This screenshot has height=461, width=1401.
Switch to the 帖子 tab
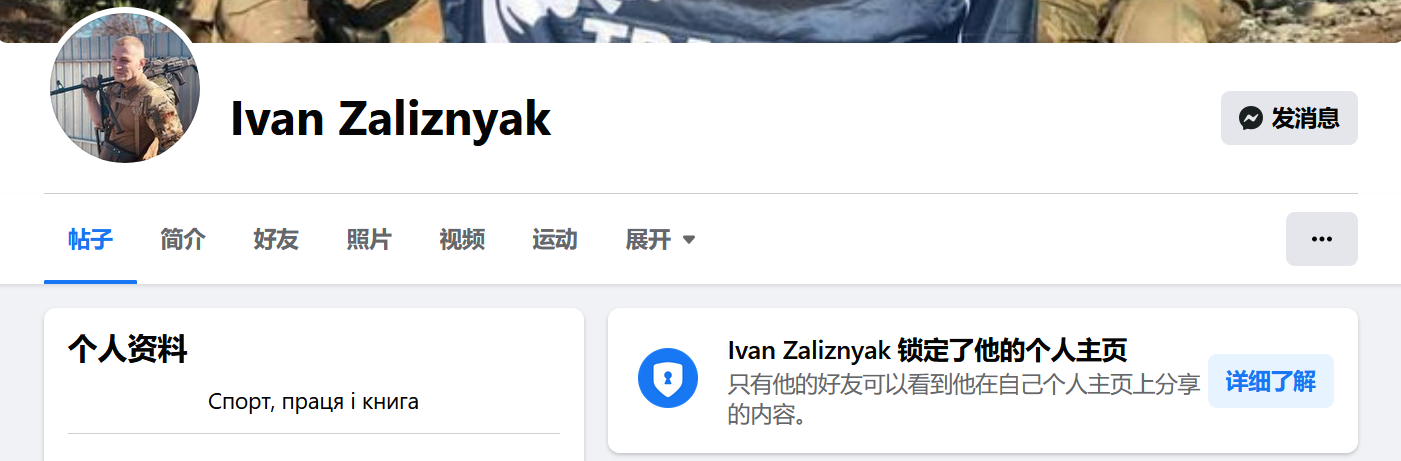point(90,240)
